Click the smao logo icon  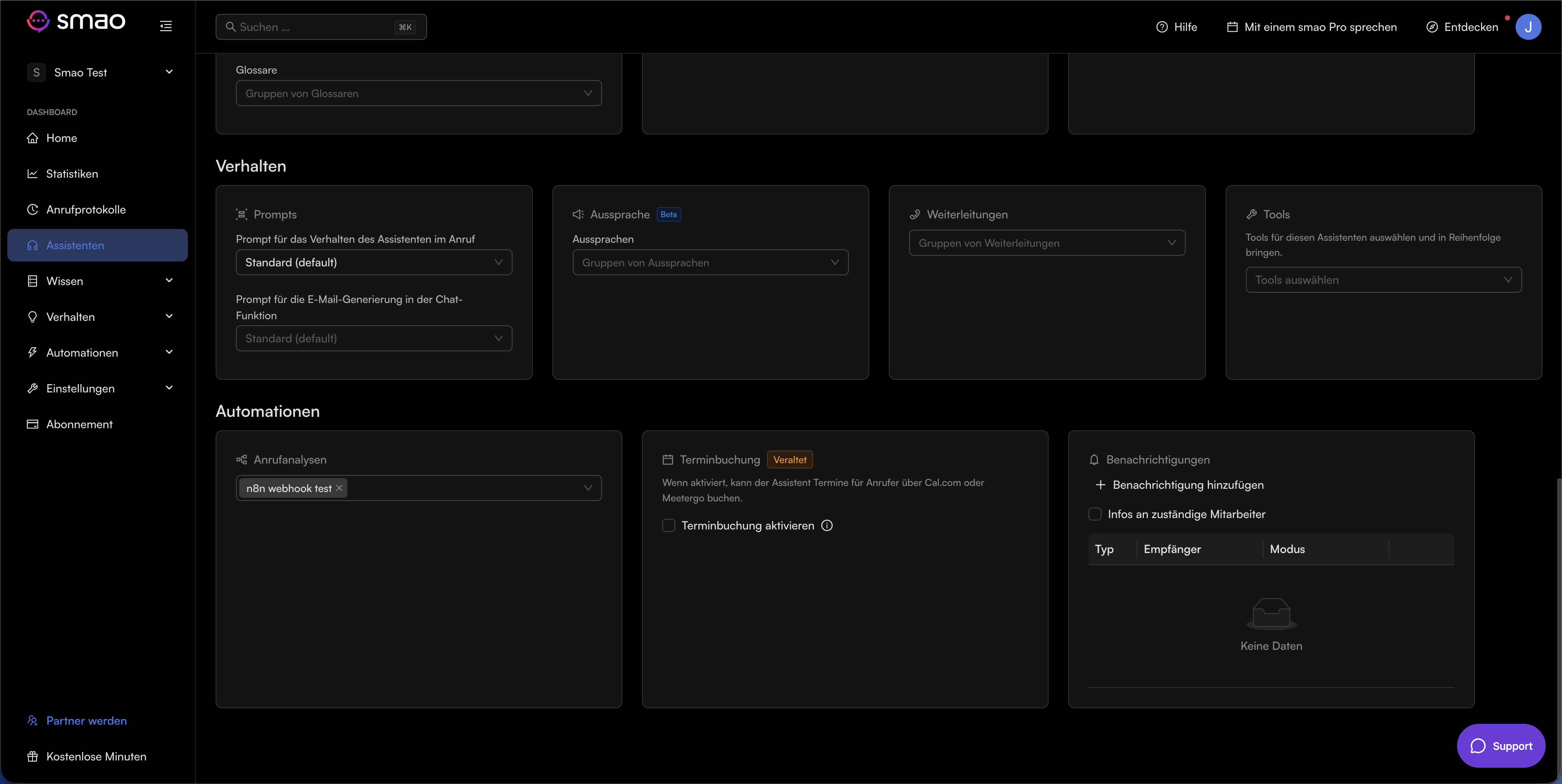pyautogui.click(x=38, y=21)
